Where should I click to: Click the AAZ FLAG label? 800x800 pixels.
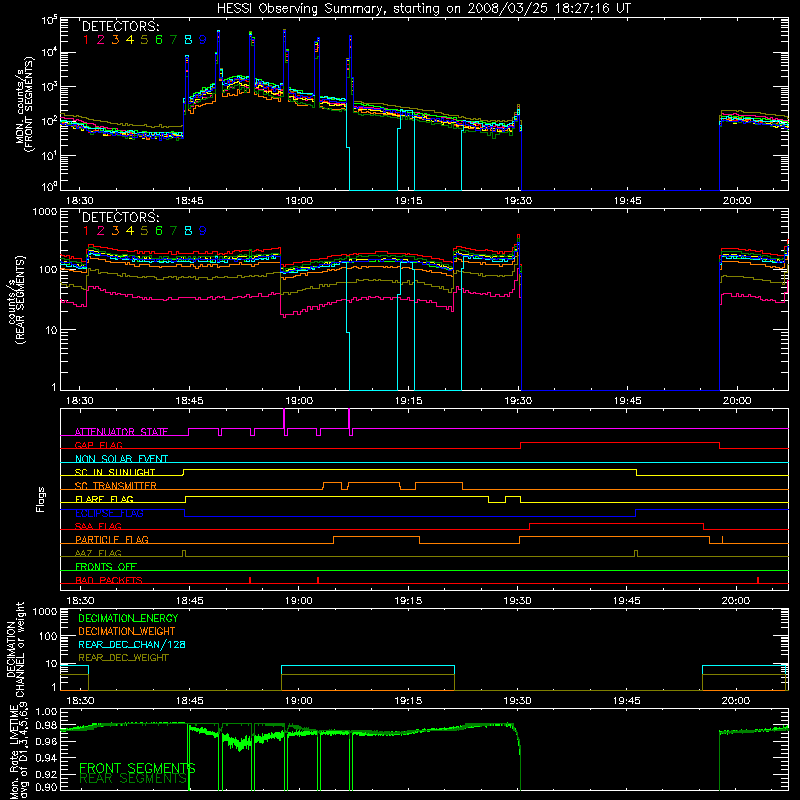[98, 553]
